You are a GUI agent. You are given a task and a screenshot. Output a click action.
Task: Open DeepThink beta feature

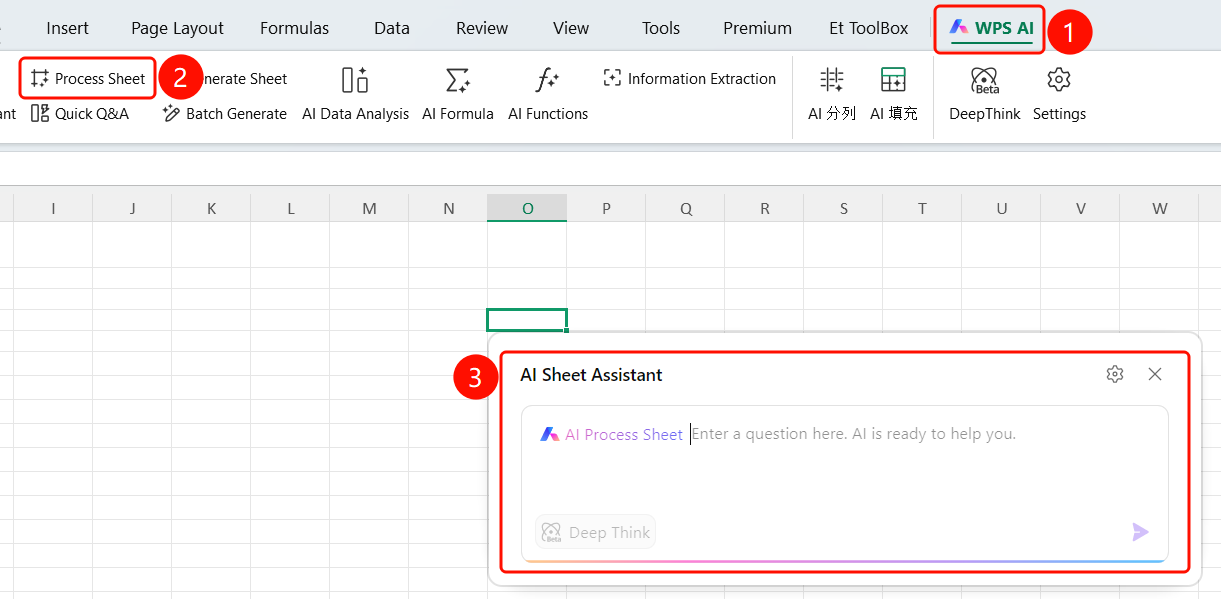[985, 93]
